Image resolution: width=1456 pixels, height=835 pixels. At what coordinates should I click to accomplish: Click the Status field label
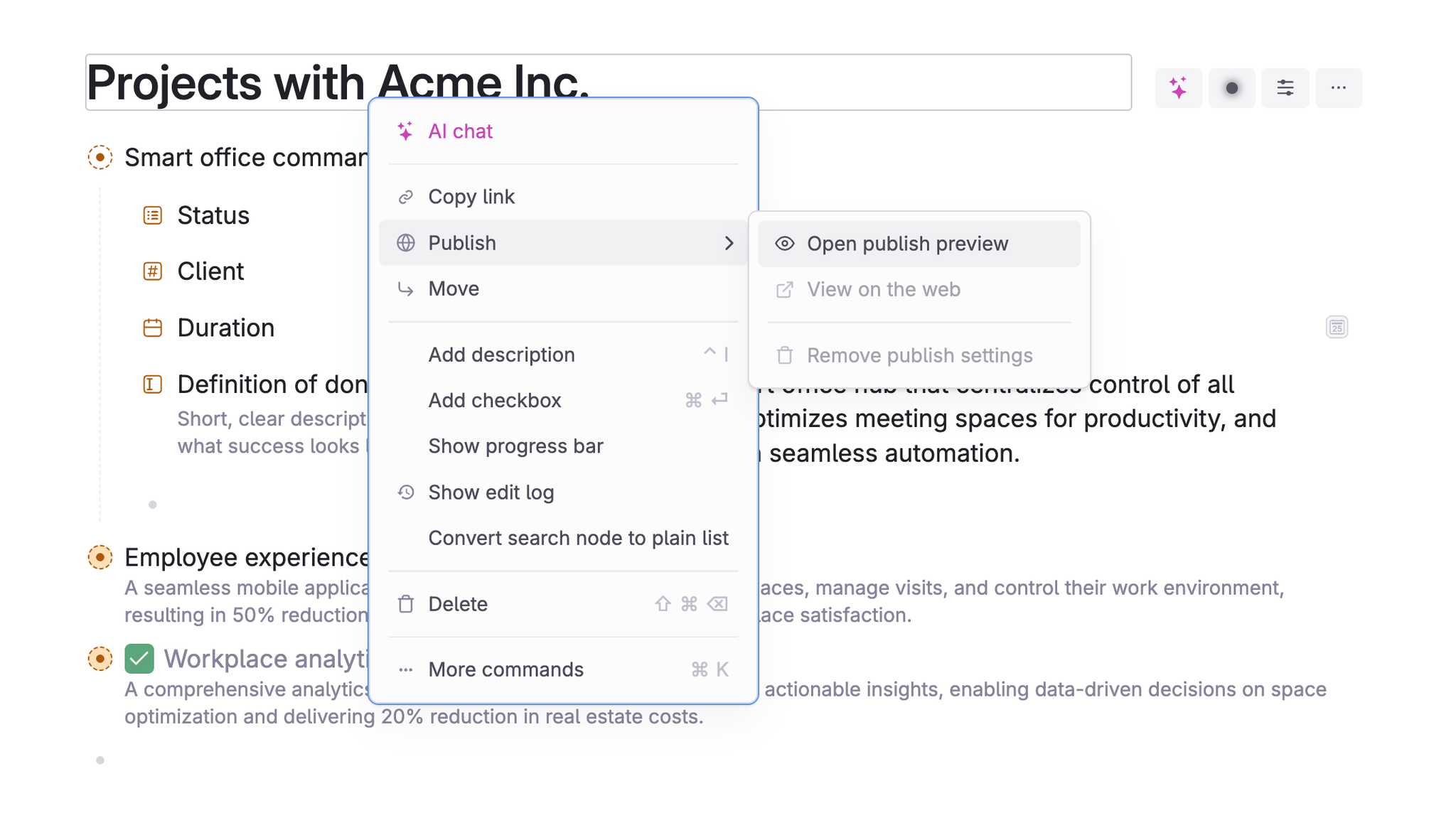(x=213, y=215)
